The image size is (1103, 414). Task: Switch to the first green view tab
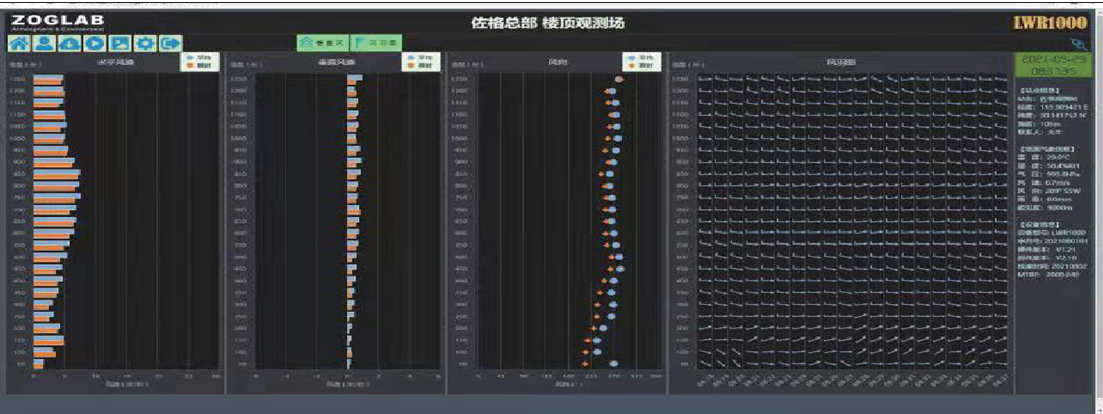point(321,43)
